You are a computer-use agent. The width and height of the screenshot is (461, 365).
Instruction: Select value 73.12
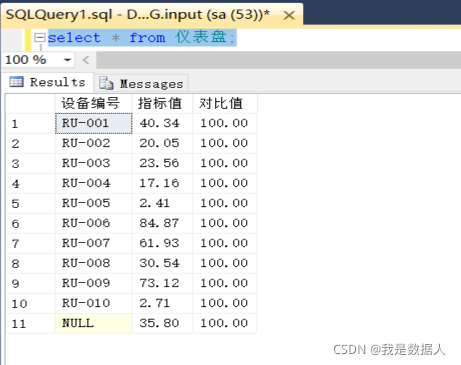pyautogui.click(x=162, y=283)
